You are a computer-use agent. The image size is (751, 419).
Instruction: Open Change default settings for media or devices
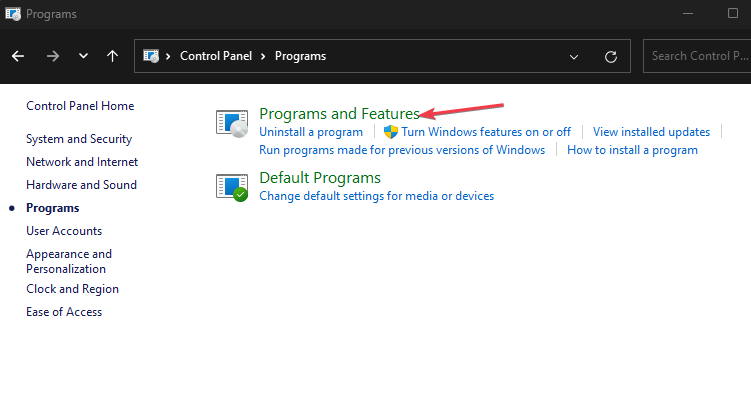click(x=376, y=196)
